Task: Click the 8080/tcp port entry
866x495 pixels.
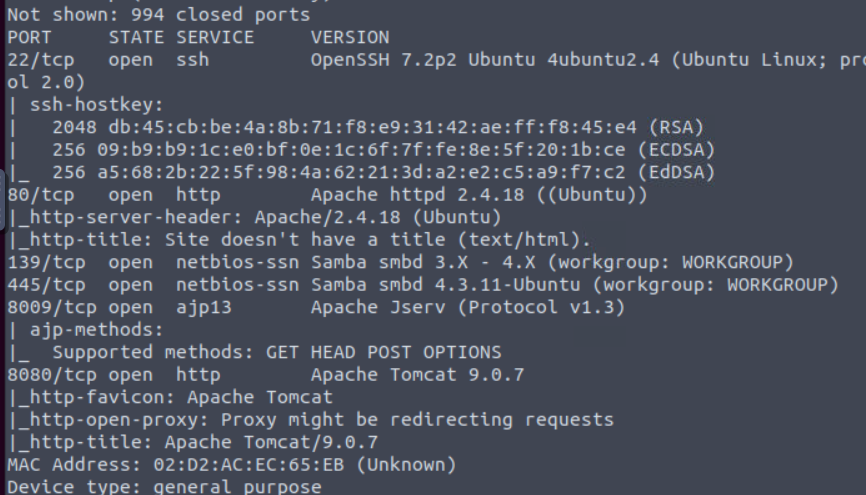Action: [x=52, y=375]
